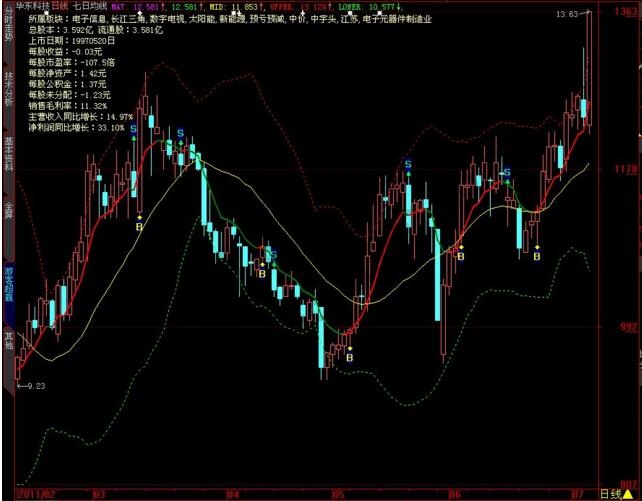Click the S sell marker in May
Image resolution: width=642 pixels, height=501 pixels.
(408, 164)
